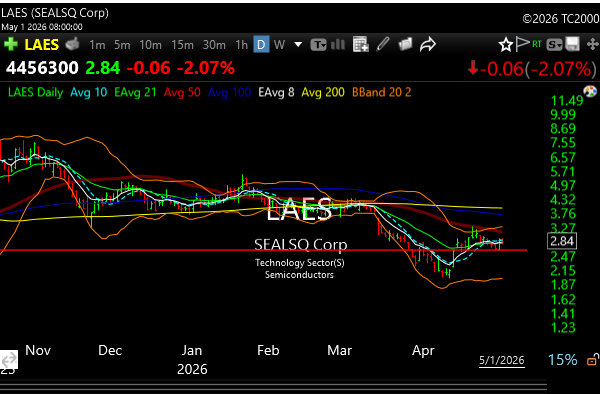Click the bar chart style icon
Image resolution: width=600 pixels, height=394 pixels.
[x=338, y=45]
